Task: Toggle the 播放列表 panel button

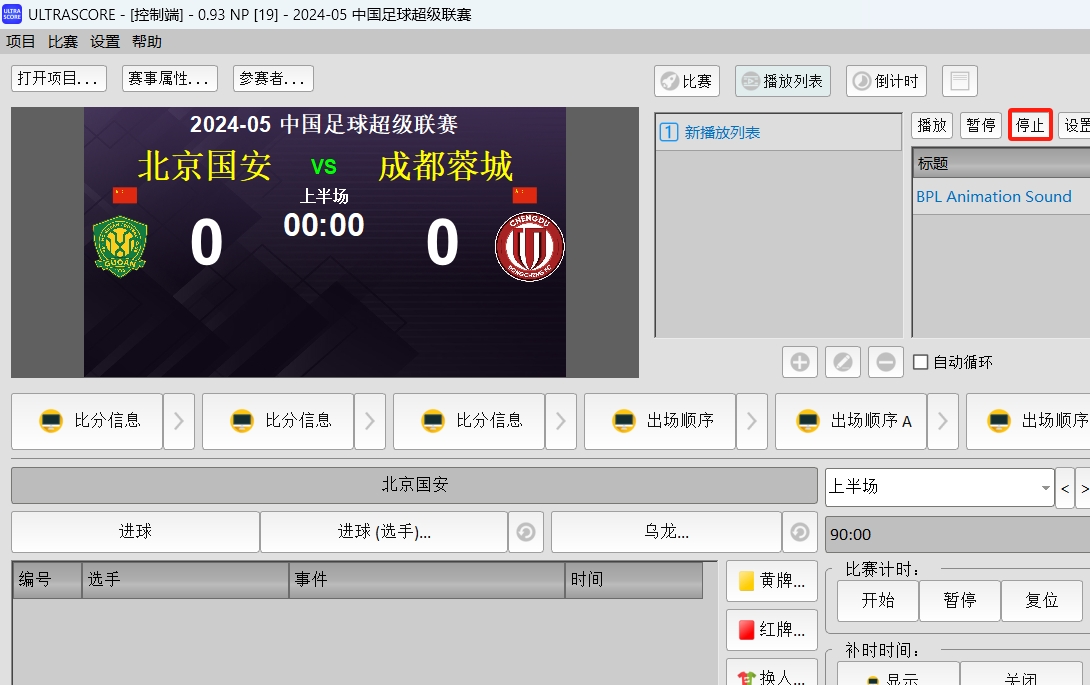Action: coord(783,81)
